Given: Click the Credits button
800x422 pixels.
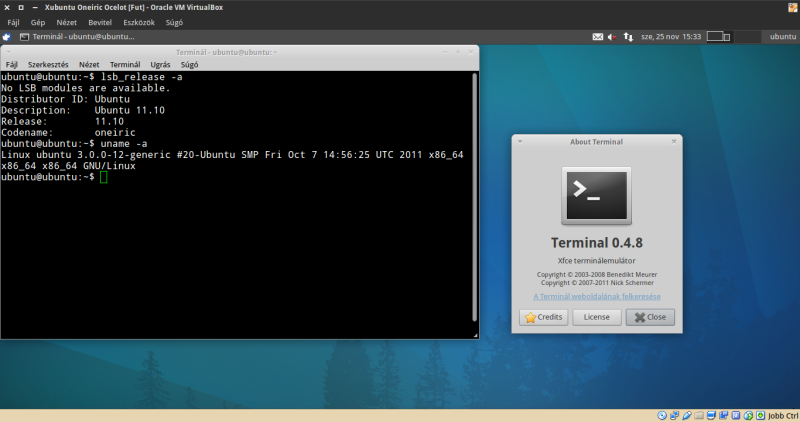Looking at the screenshot, I should 543,317.
